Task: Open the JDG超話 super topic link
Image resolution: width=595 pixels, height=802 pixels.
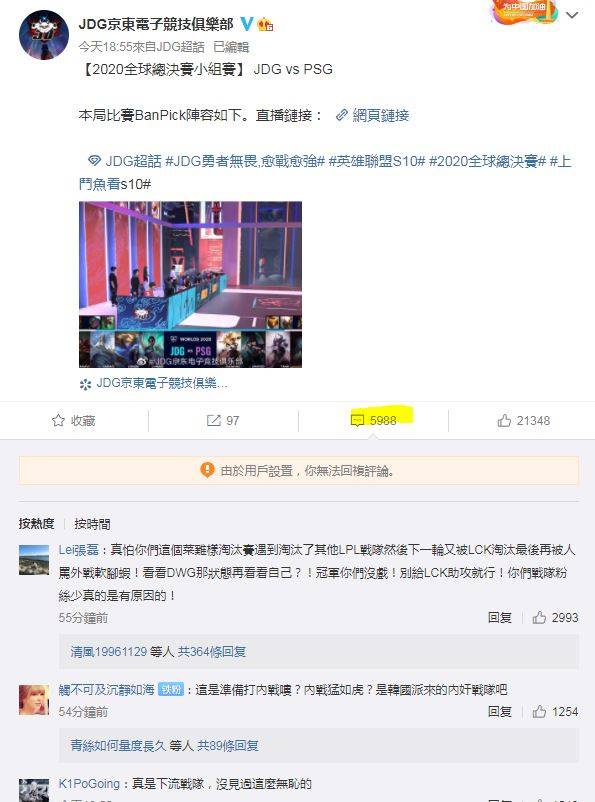Action: (x=124, y=161)
